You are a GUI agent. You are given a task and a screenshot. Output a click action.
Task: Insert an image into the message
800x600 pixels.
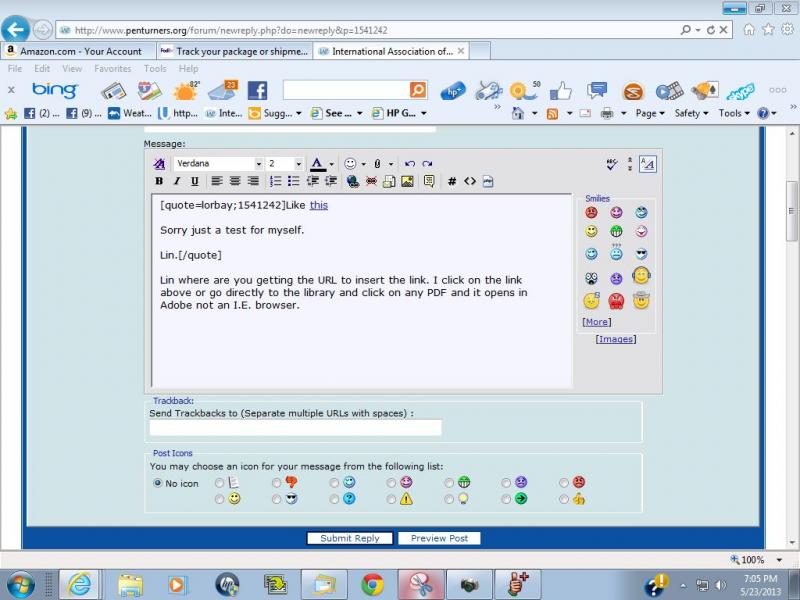pyautogui.click(x=407, y=181)
